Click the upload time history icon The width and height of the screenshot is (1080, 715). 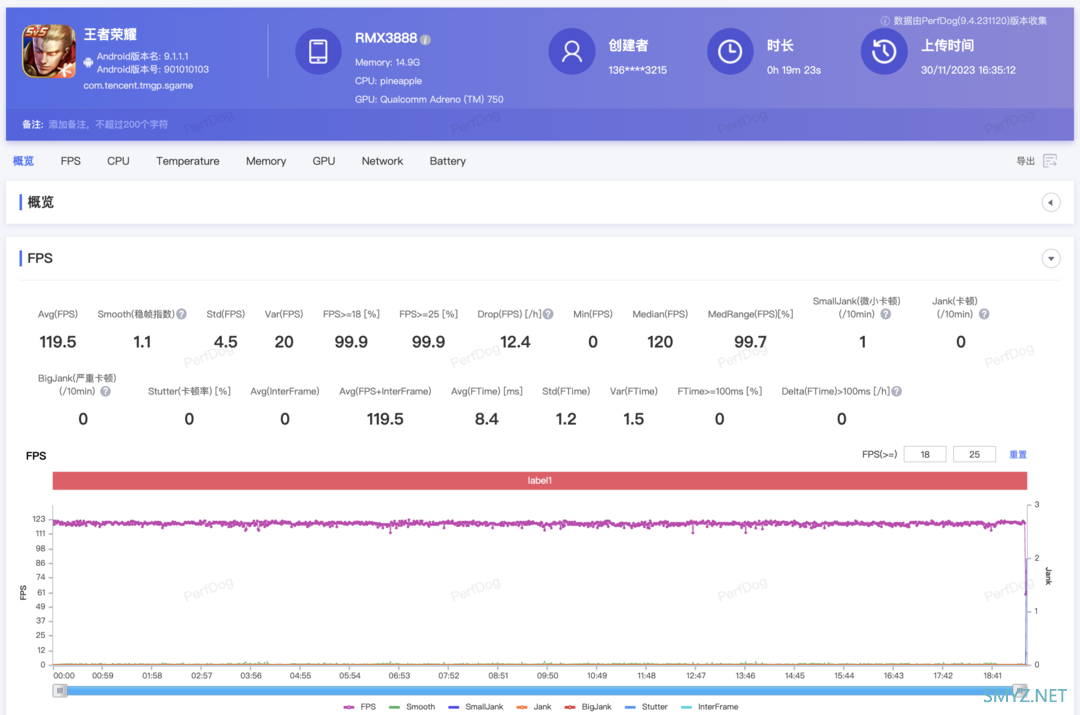pos(884,51)
